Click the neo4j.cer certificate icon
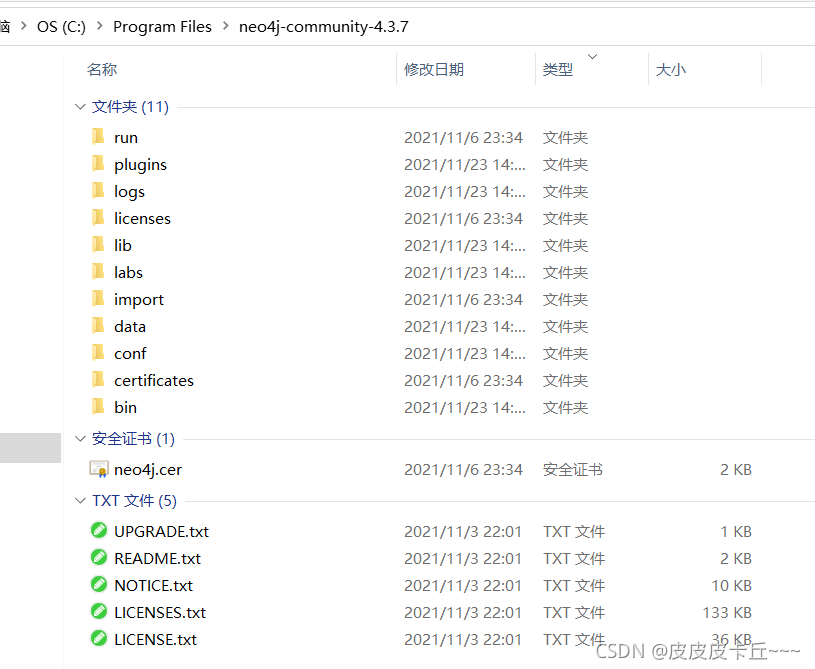 (99, 469)
